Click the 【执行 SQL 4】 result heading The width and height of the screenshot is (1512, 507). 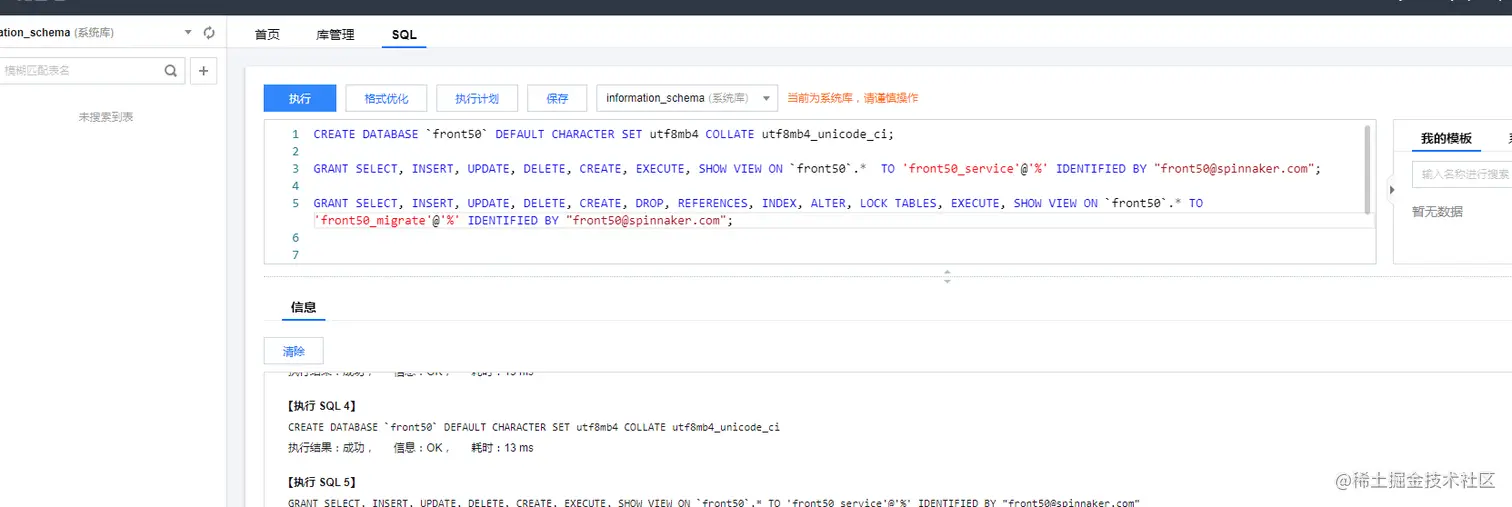pos(322,406)
